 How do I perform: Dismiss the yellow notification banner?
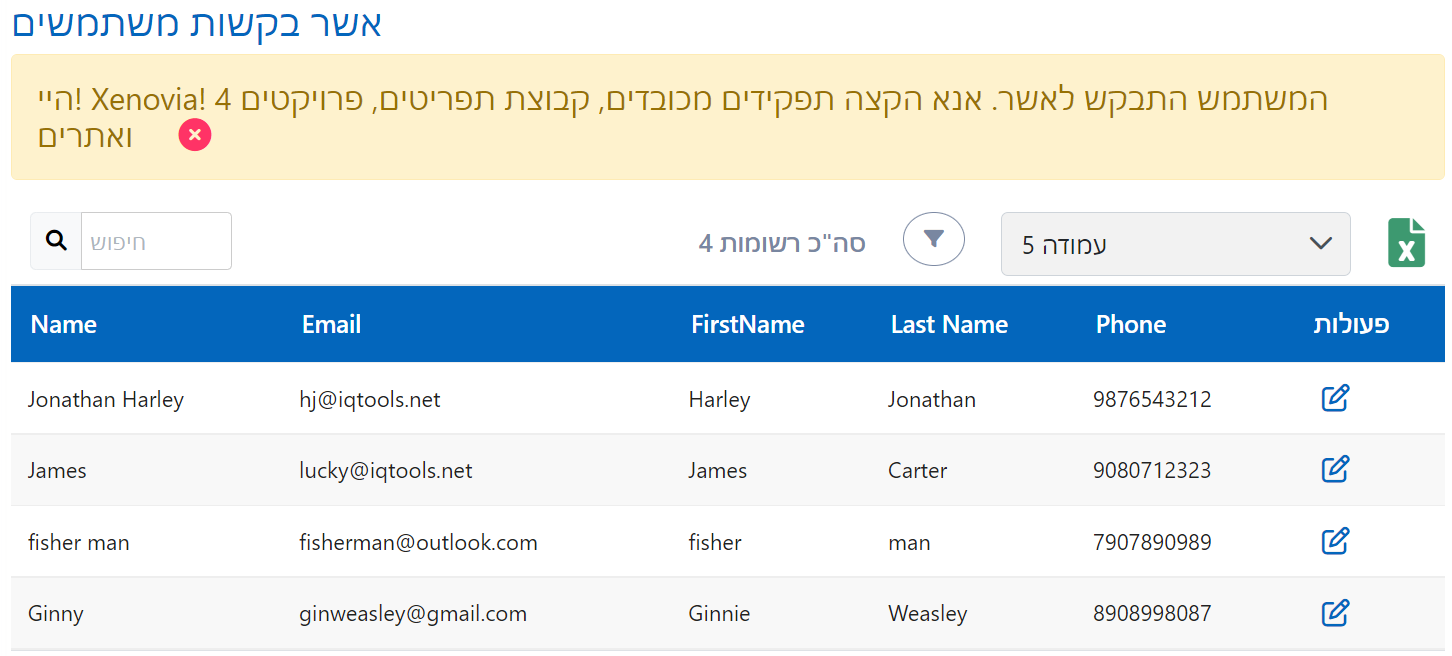click(x=195, y=135)
